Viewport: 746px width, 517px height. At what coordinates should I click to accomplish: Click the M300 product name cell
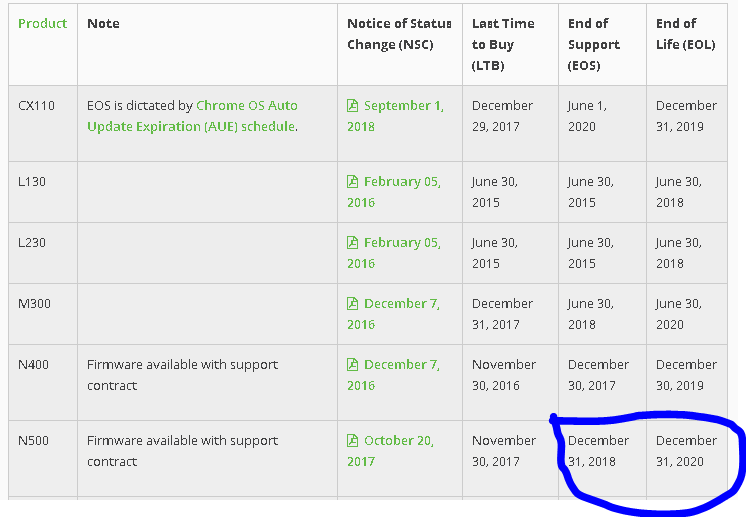(33, 304)
